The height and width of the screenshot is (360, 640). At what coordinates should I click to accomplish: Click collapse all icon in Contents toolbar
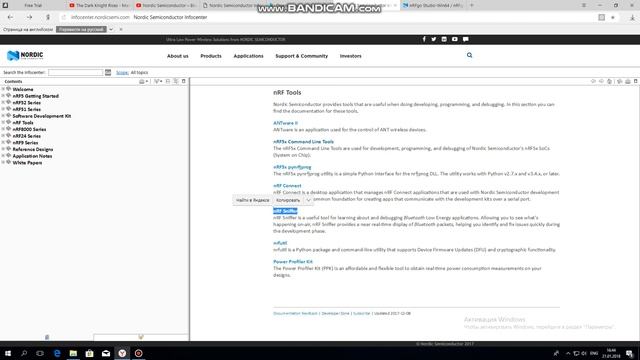(x=168, y=82)
